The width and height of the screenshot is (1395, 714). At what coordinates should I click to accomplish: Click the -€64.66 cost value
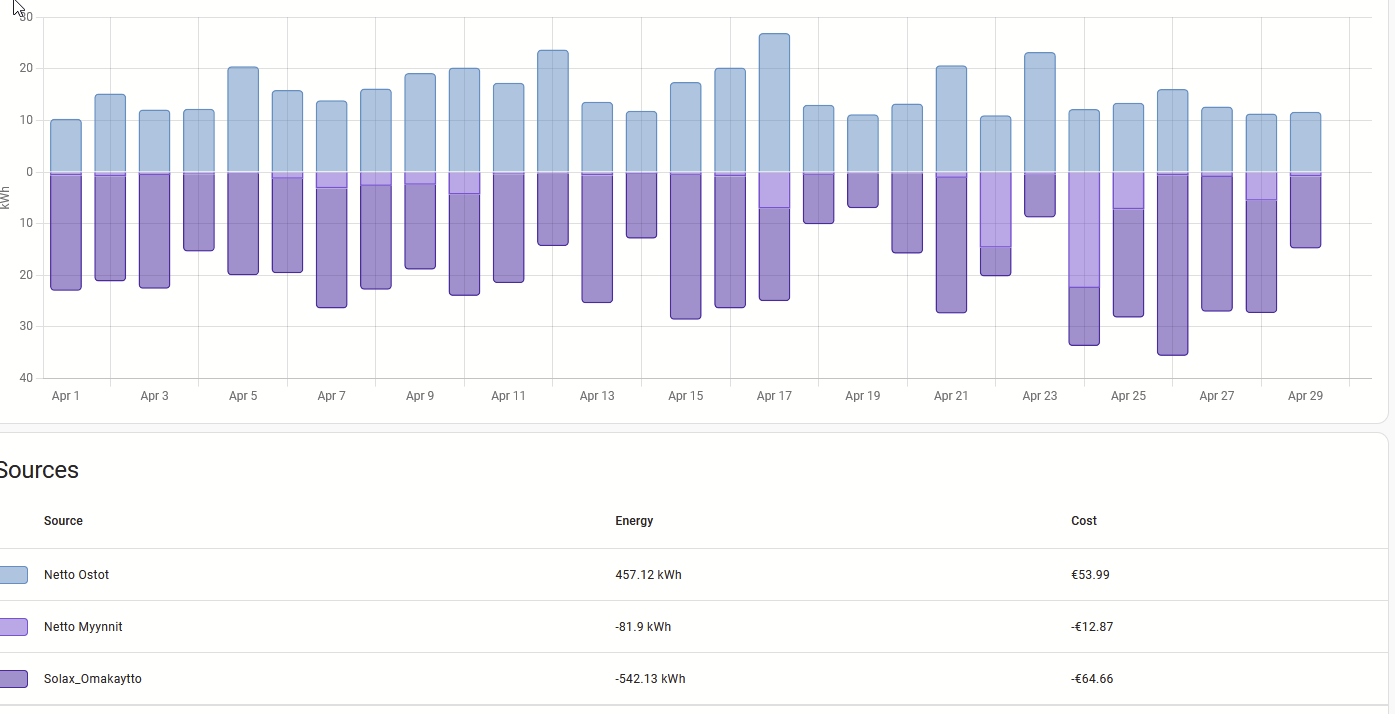(1092, 679)
